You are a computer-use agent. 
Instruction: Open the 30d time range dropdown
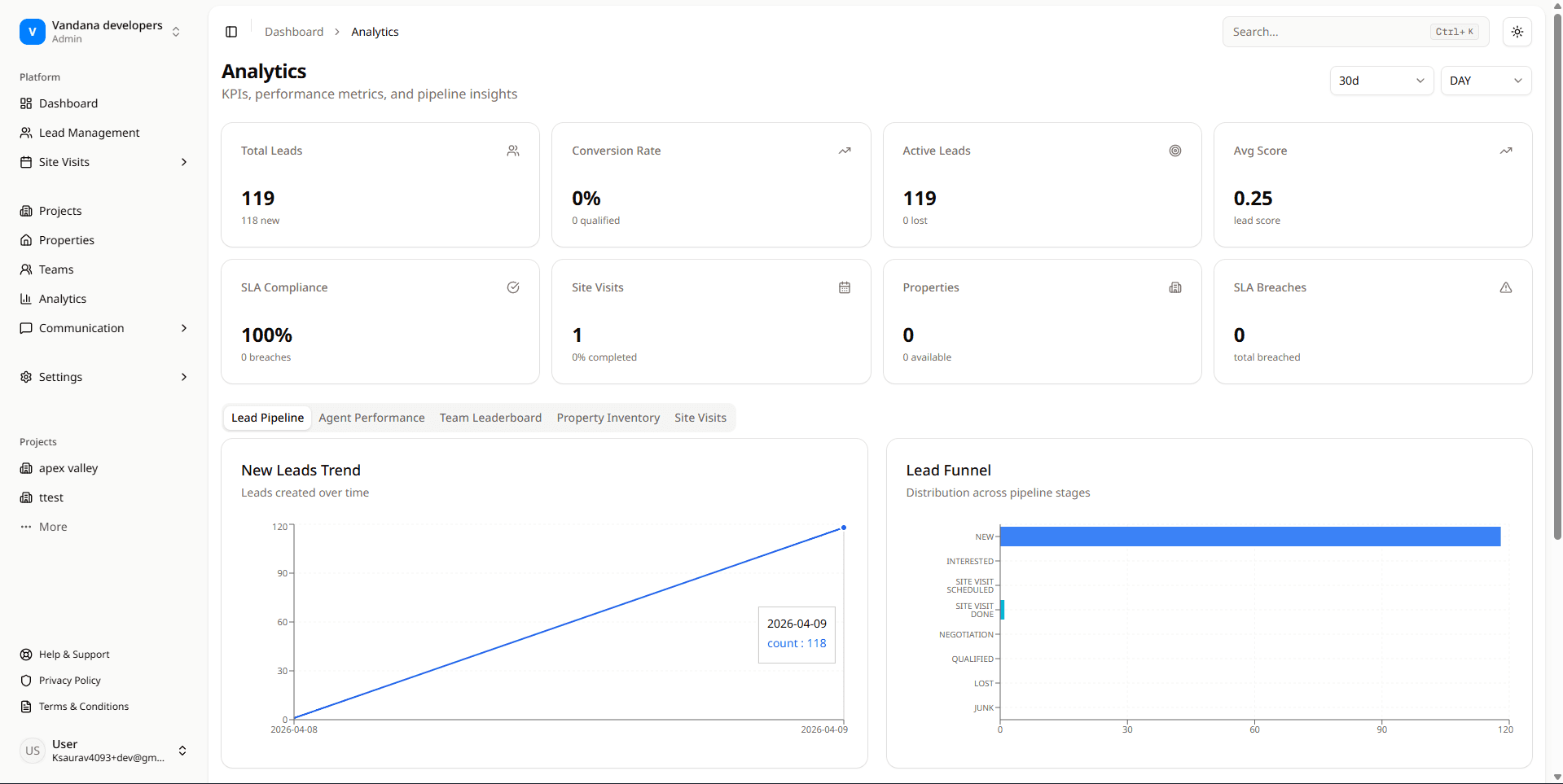click(x=1381, y=81)
